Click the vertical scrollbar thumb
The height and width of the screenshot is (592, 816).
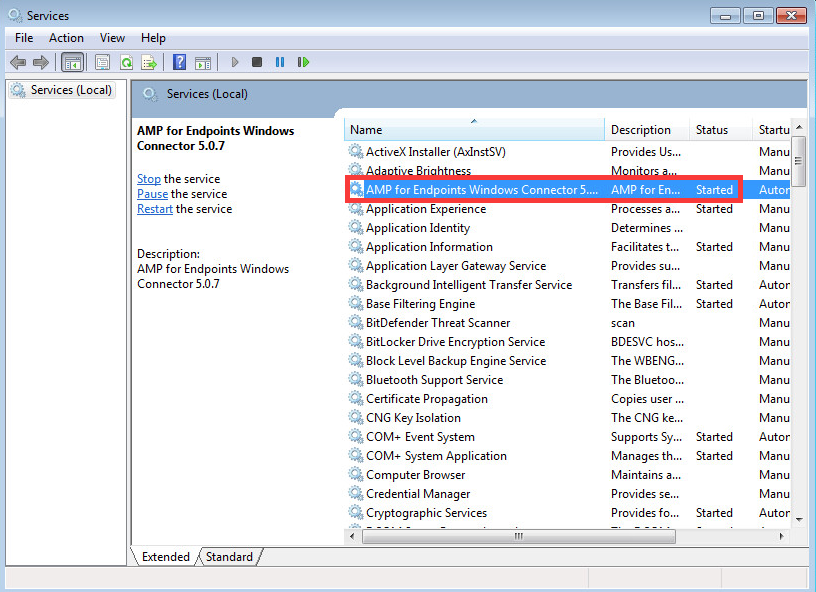799,161
